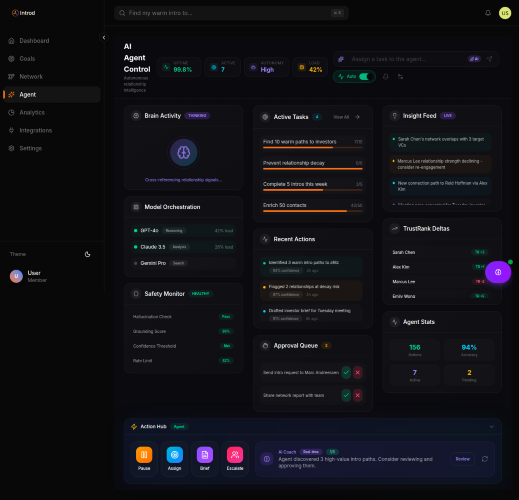
Task: Collapse the sidebar with the chevron button
Action: (x=104, y=38)
